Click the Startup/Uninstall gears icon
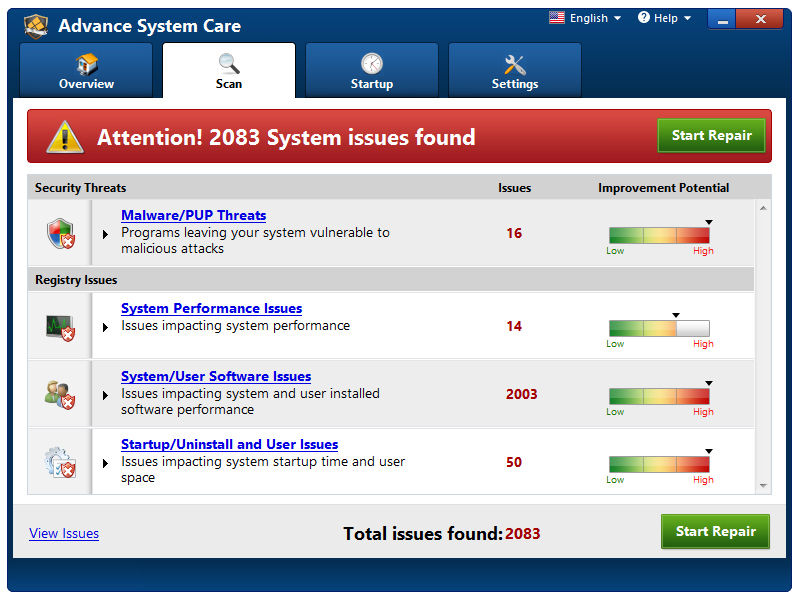Screen dimensions: 800x600 click(x=60, y=462)
